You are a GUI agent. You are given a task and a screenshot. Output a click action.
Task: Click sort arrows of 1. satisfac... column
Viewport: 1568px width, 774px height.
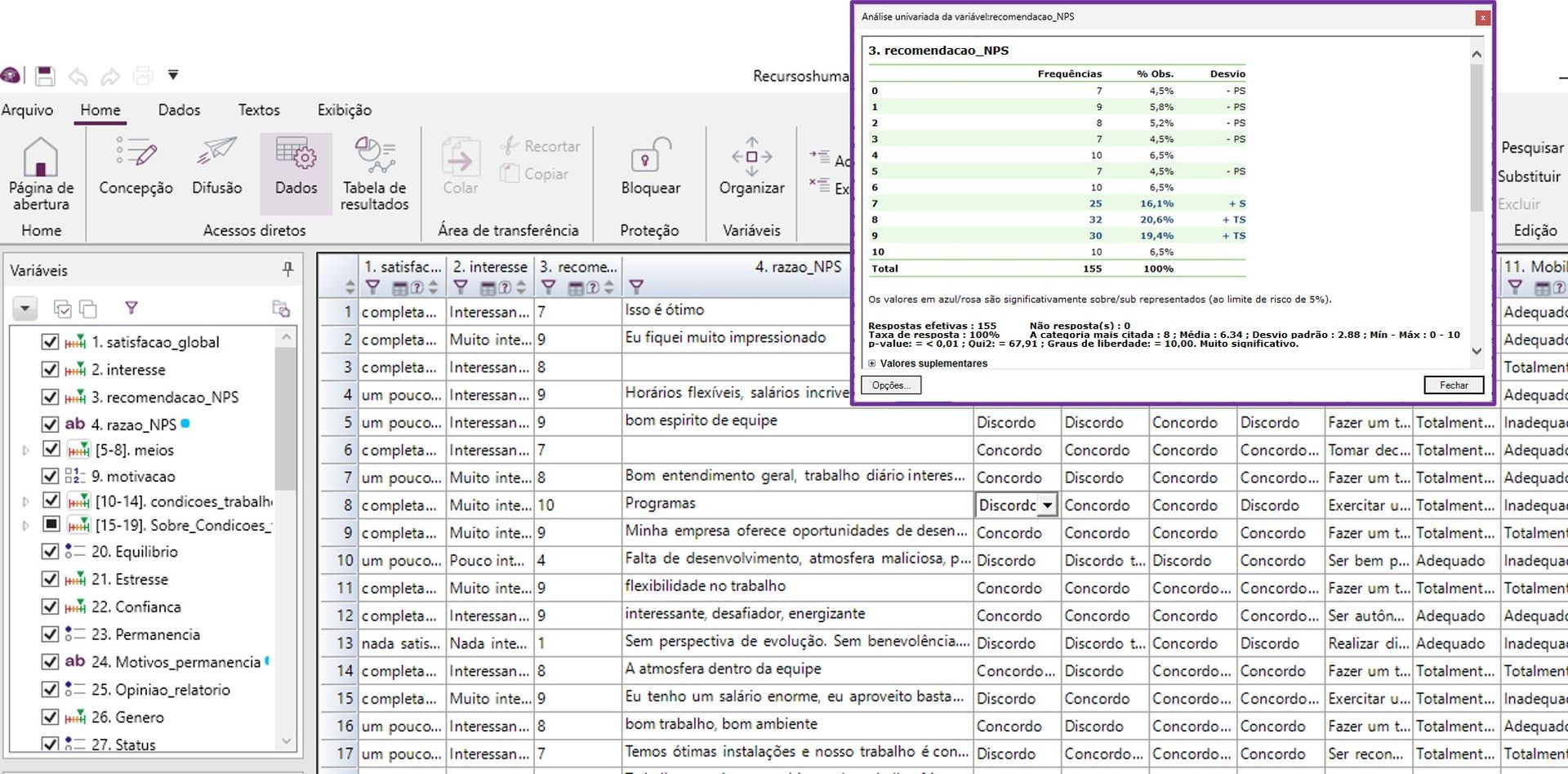coord(433,287)
